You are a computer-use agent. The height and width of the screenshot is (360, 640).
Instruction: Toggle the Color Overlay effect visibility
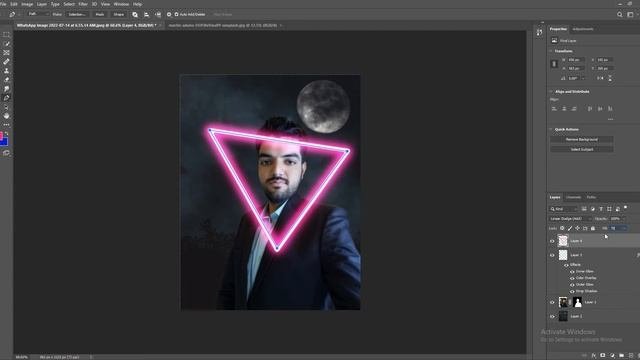(x=572, y=278)
